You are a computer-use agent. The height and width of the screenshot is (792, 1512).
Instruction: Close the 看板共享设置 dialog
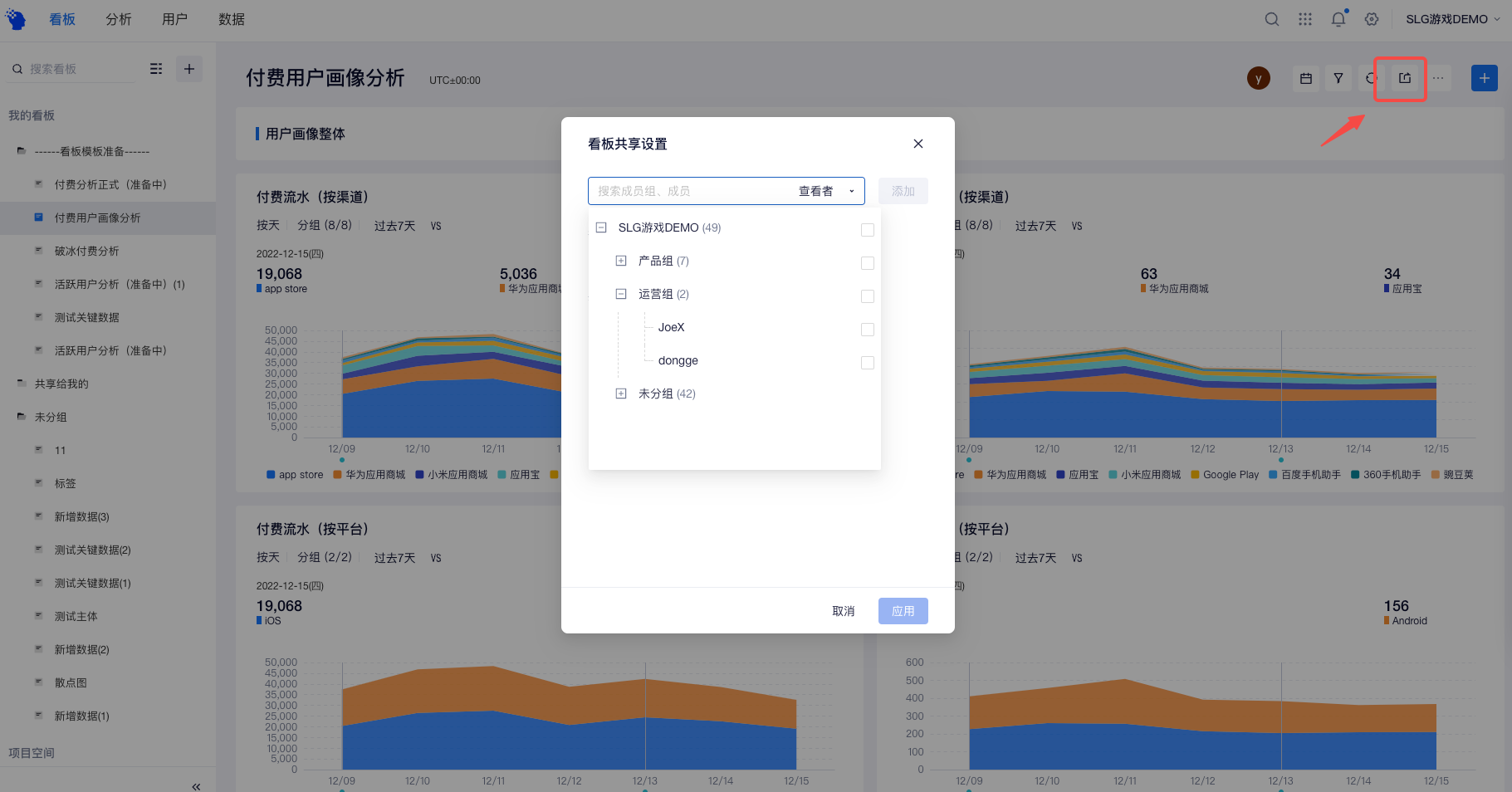pos(918,144)
